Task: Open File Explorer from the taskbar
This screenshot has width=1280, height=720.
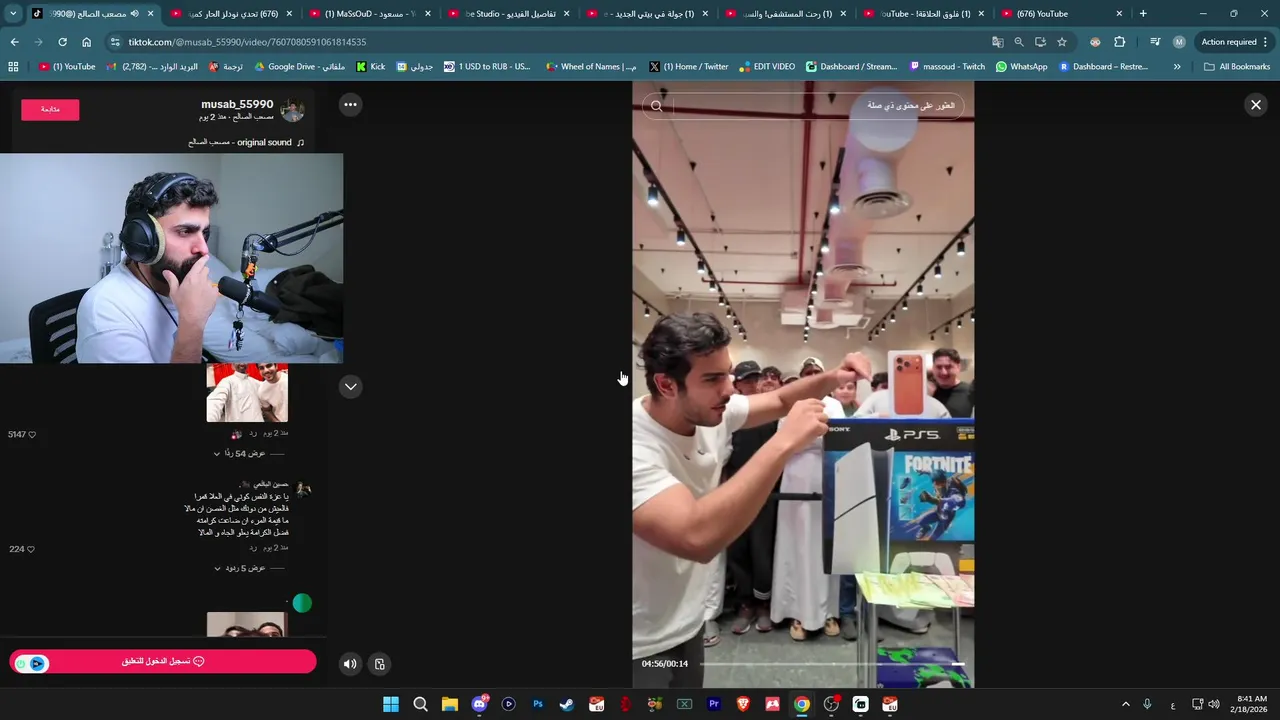Action: pyautogui.click(x=450, y=704)
